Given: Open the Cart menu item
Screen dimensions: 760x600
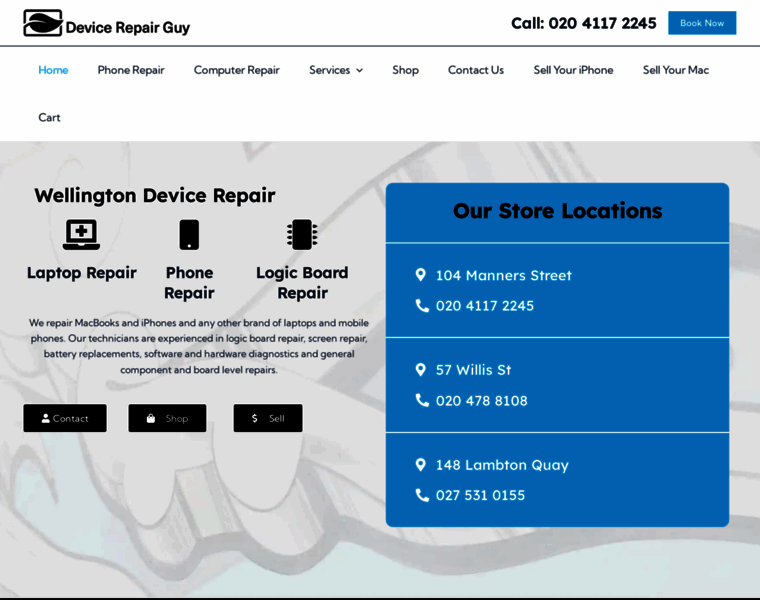Looking at the screenshot, I should point(49,118).
